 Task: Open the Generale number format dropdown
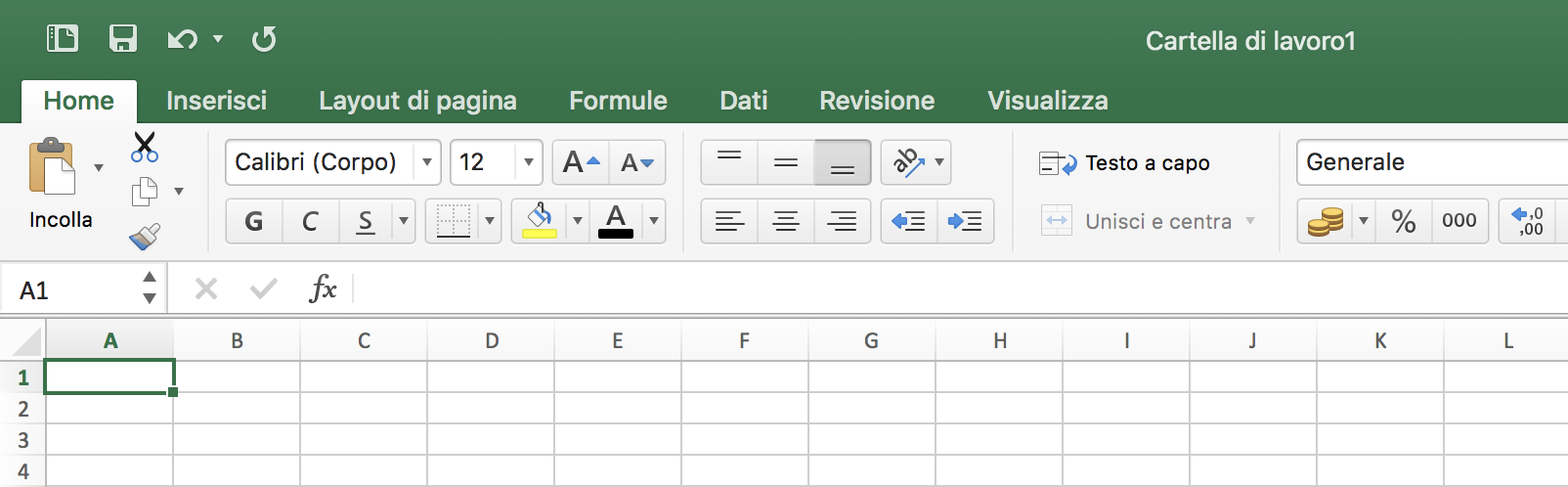1427,162
